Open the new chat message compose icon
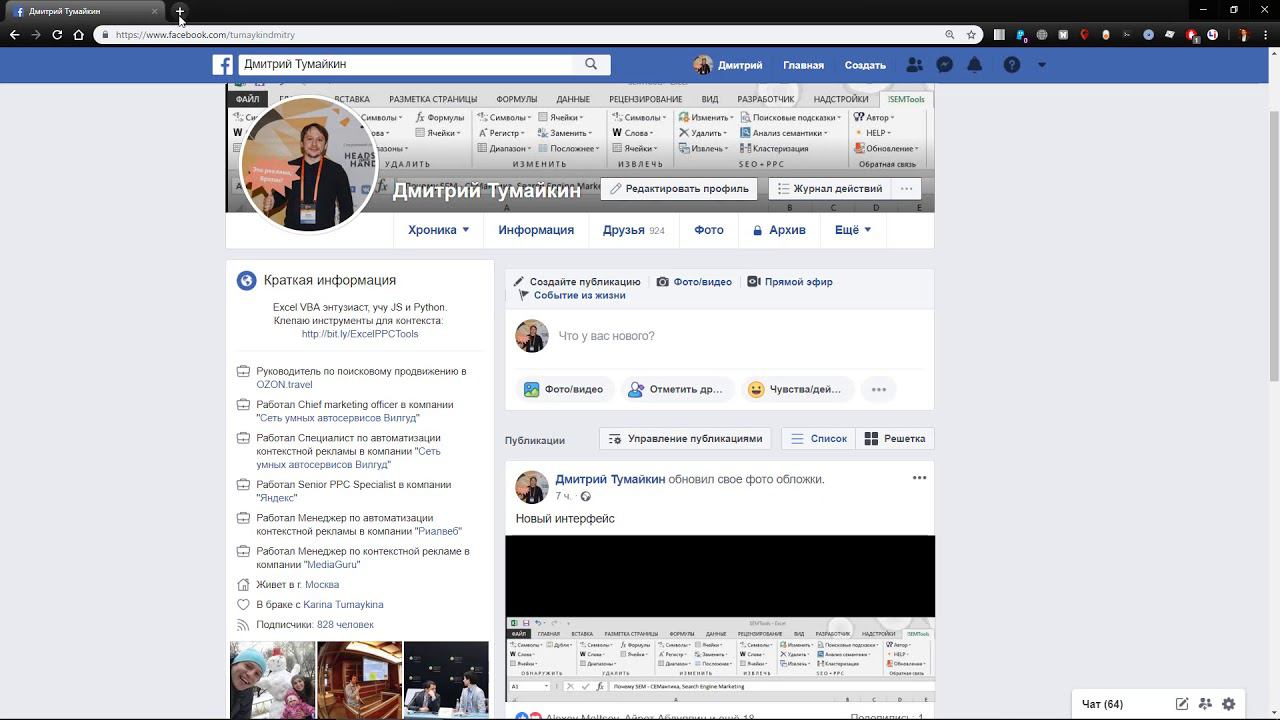 pos(1182,704)
